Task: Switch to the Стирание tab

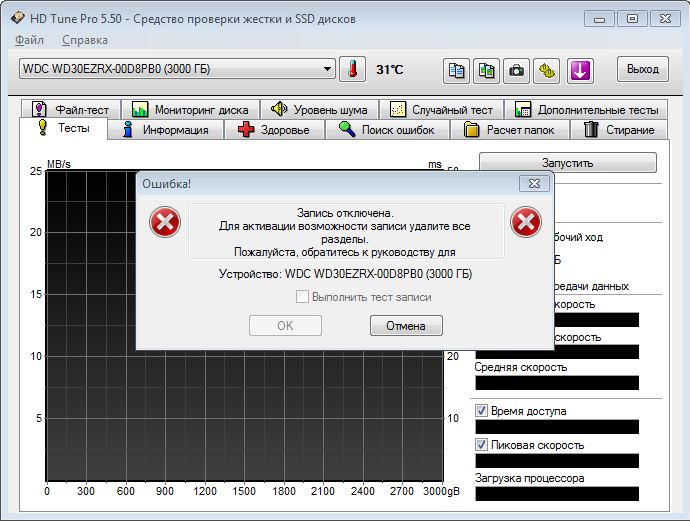Action: tap(619, 130)
